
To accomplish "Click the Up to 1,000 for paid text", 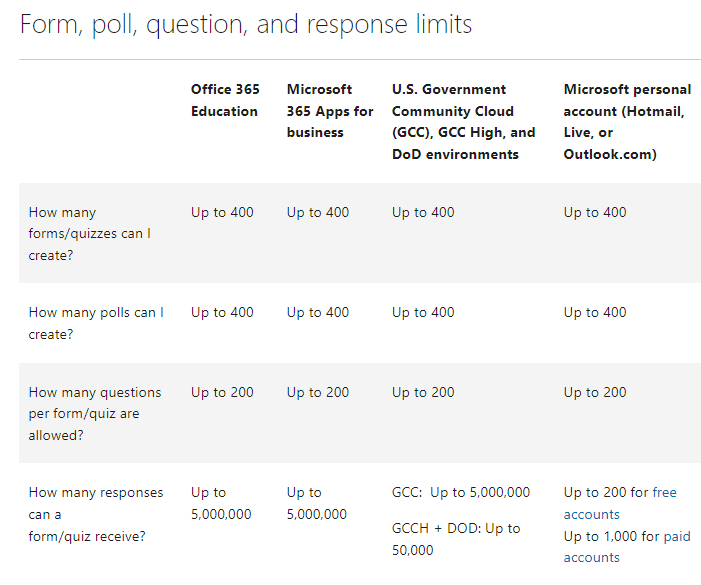I will click(x=627, y=536).
